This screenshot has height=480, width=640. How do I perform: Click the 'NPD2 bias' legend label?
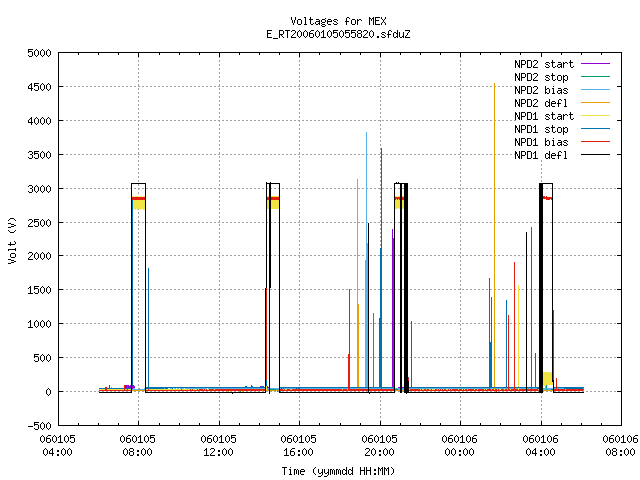(541, 90)
